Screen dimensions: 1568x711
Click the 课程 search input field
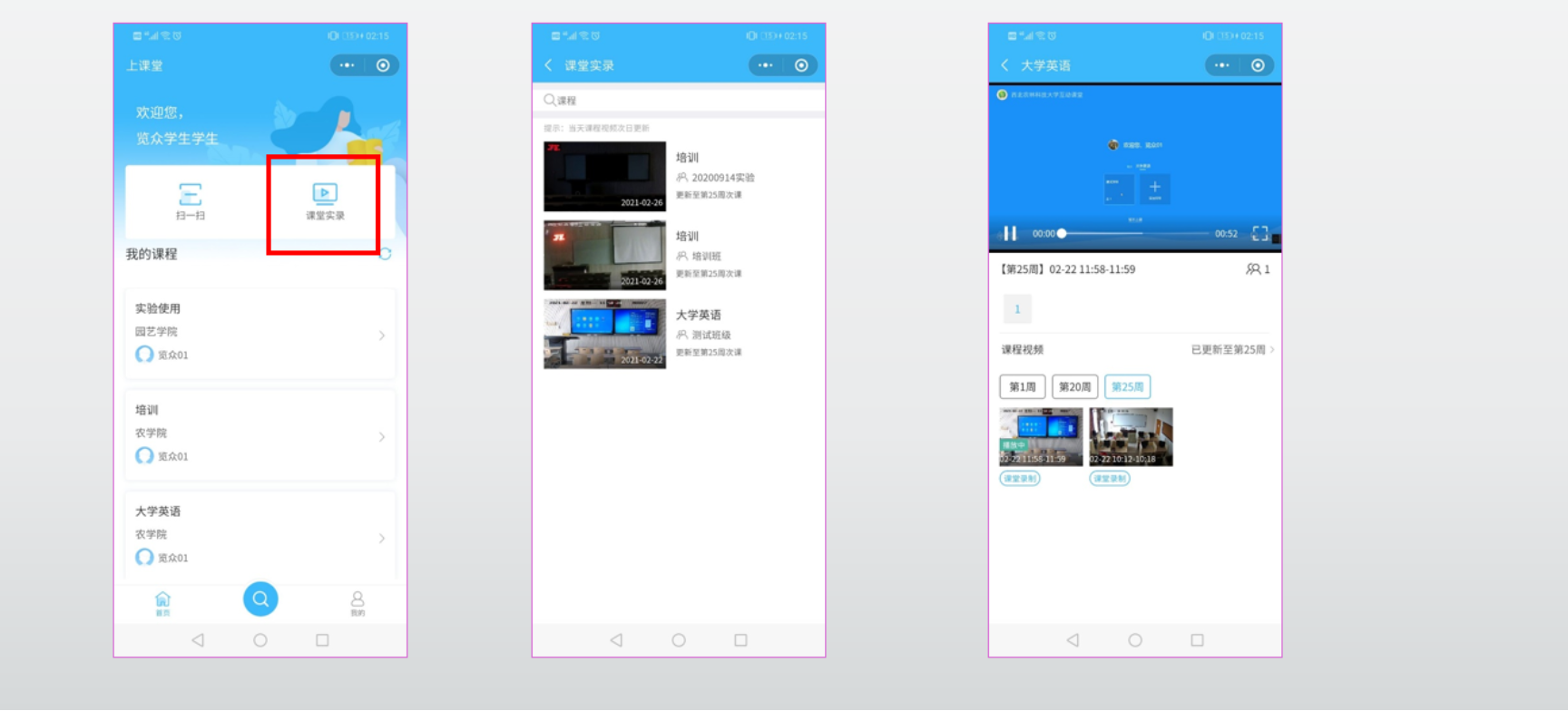[x=679, y=100]
